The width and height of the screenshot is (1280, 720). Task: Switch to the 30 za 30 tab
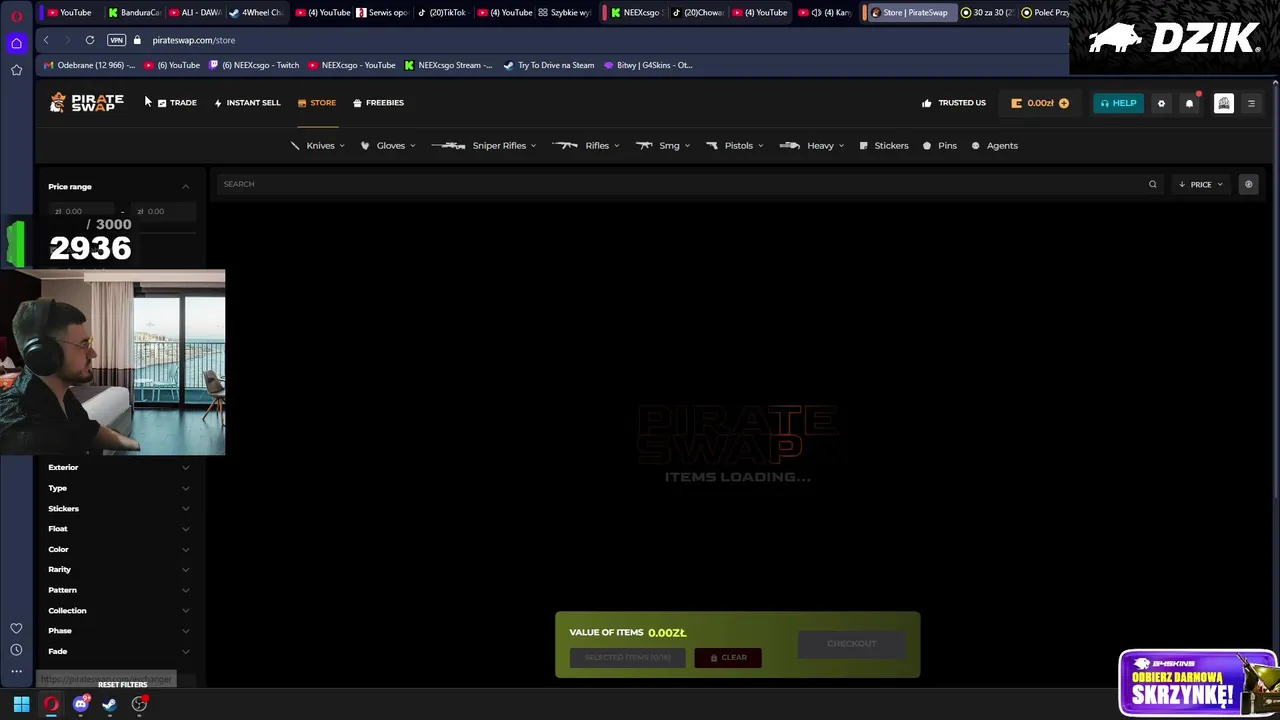988,13
